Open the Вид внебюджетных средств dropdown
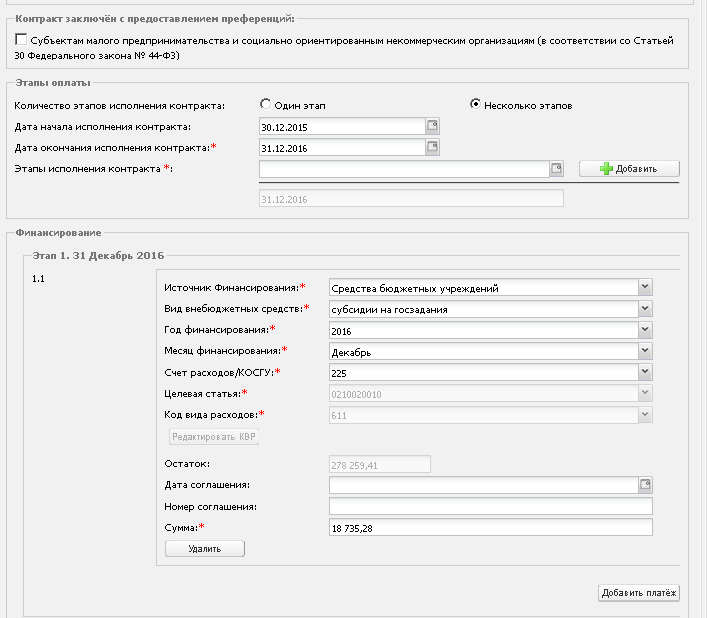The height and width of the screenshot is (618, 707). (645, 308)
